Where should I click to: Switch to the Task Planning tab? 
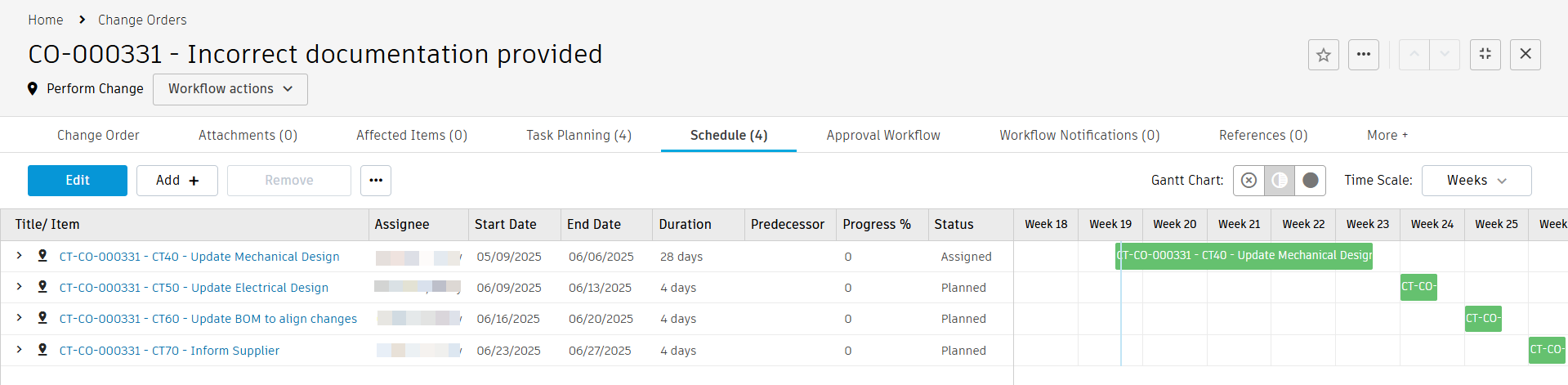(x=579, y=135)
